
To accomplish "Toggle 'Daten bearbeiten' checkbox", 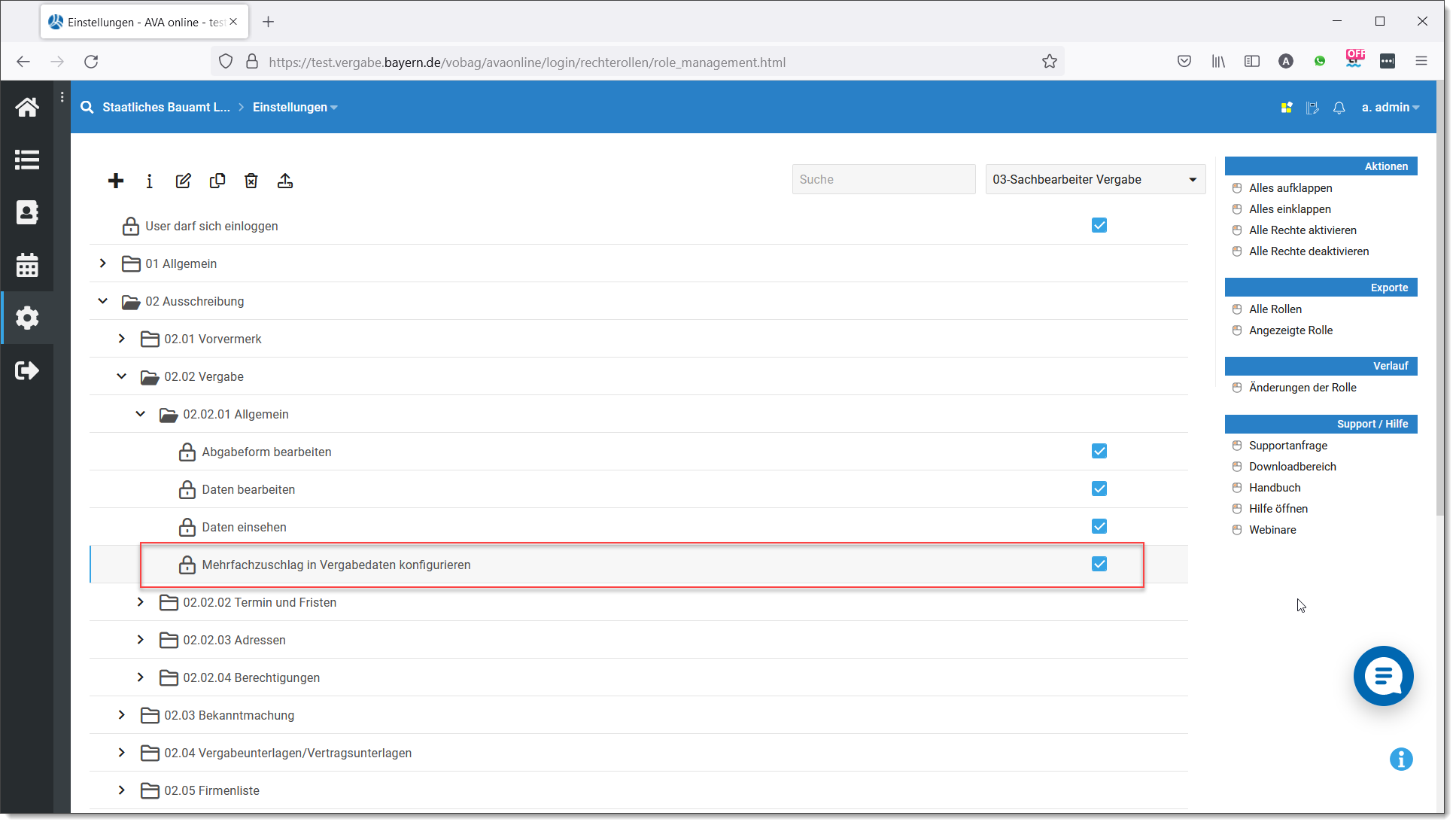I will (1099, 489).
